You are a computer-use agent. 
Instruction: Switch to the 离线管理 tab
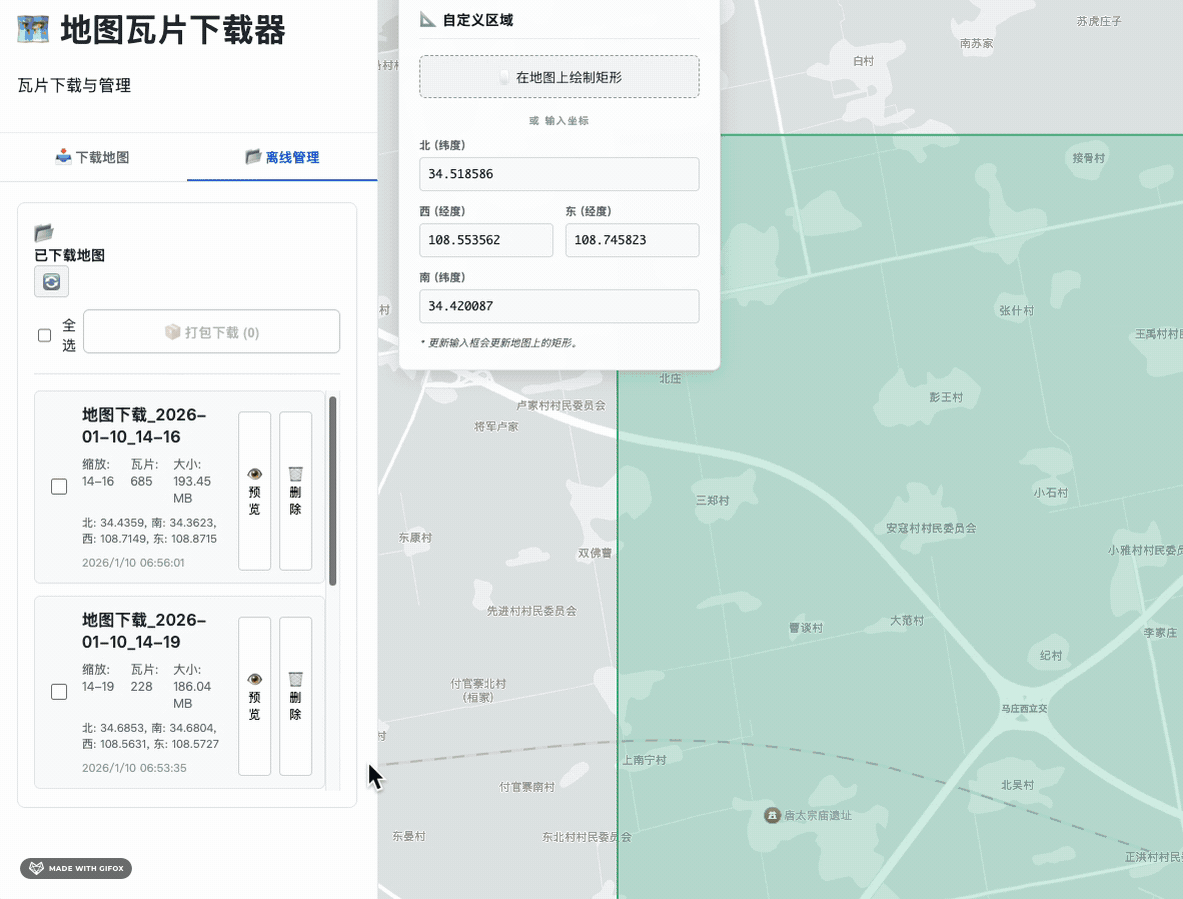(282, 157)
